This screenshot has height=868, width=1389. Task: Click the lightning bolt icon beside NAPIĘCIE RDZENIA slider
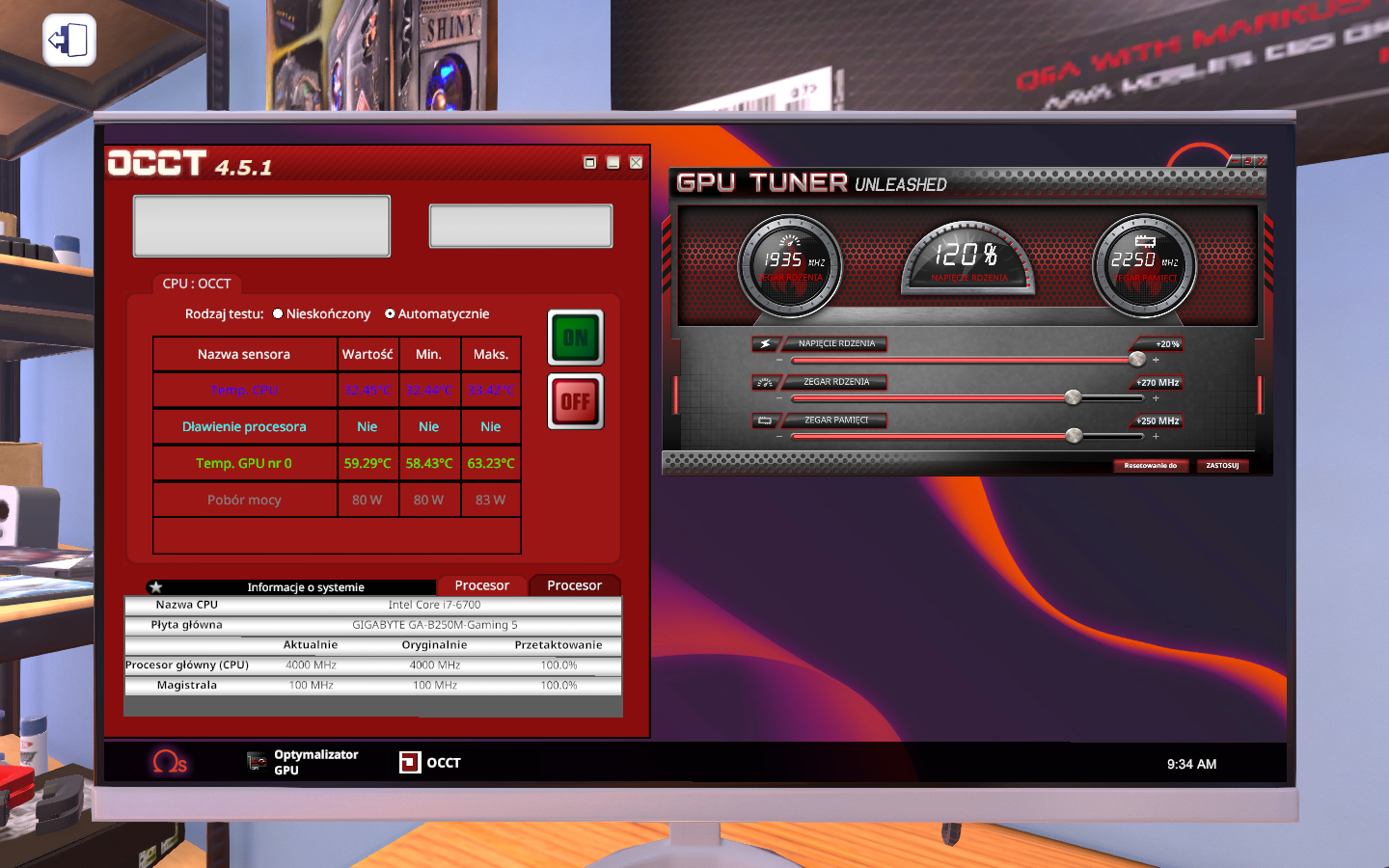[766, 344]
